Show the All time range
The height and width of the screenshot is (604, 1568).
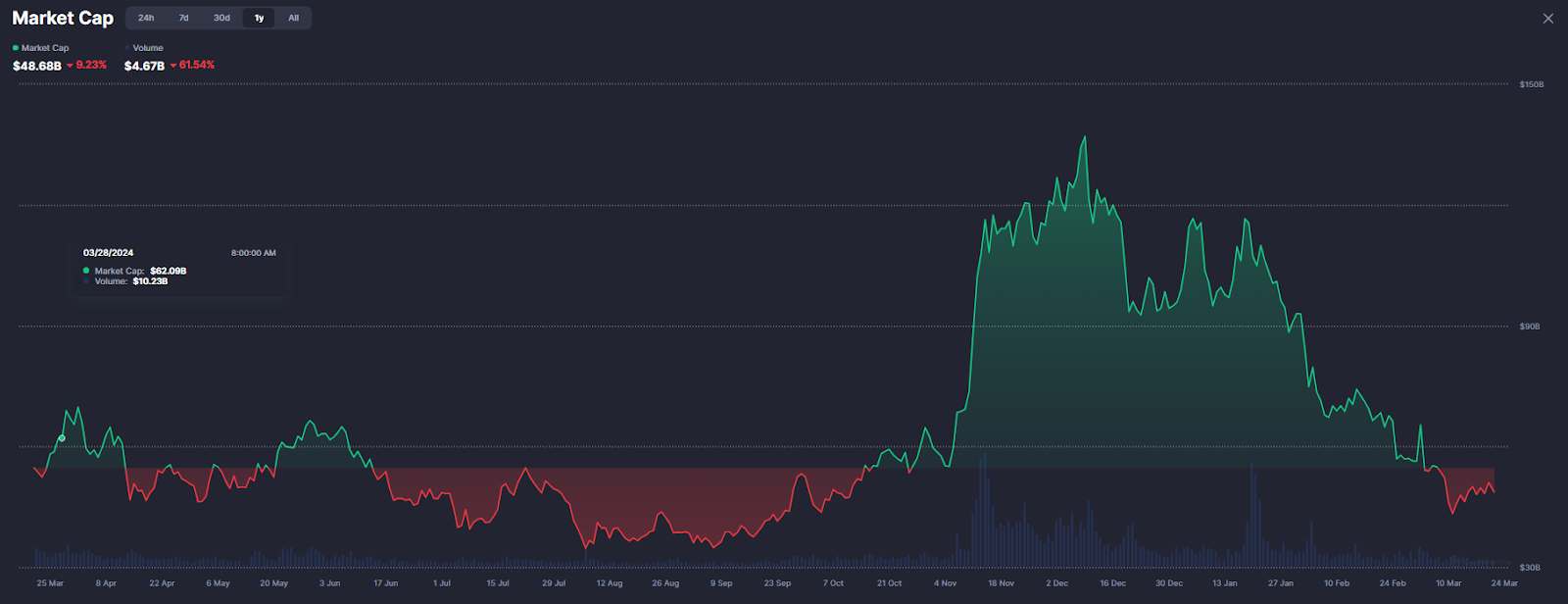tap(293, 18)
